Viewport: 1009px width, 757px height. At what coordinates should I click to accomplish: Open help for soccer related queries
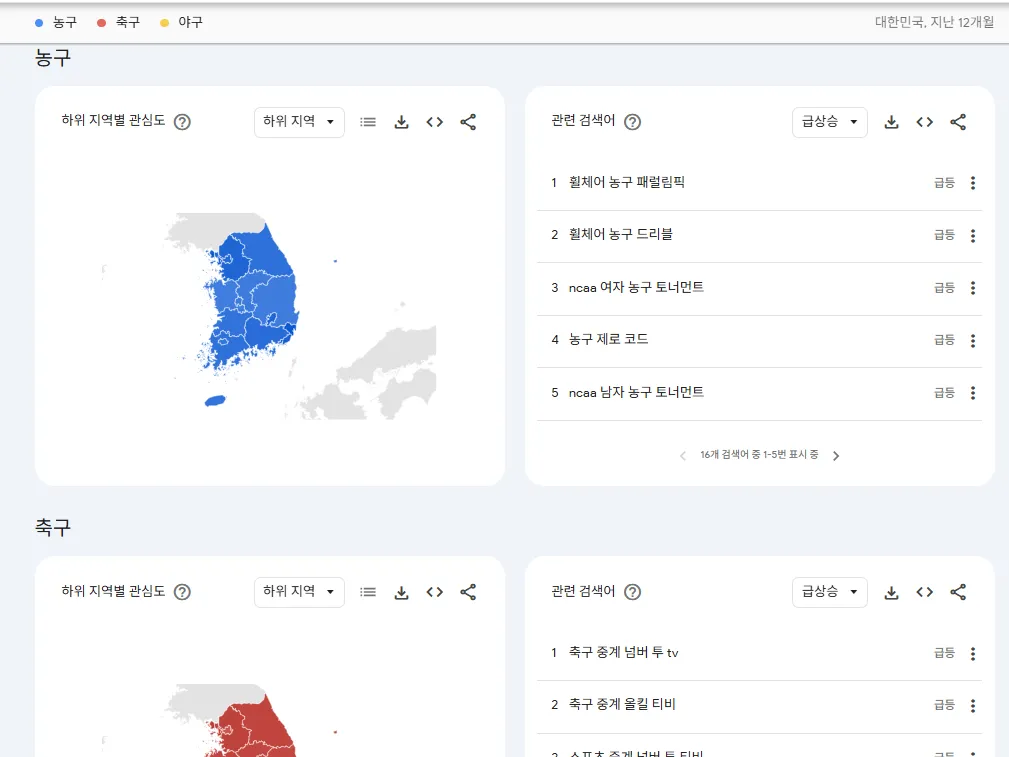[x=633, y=592]
